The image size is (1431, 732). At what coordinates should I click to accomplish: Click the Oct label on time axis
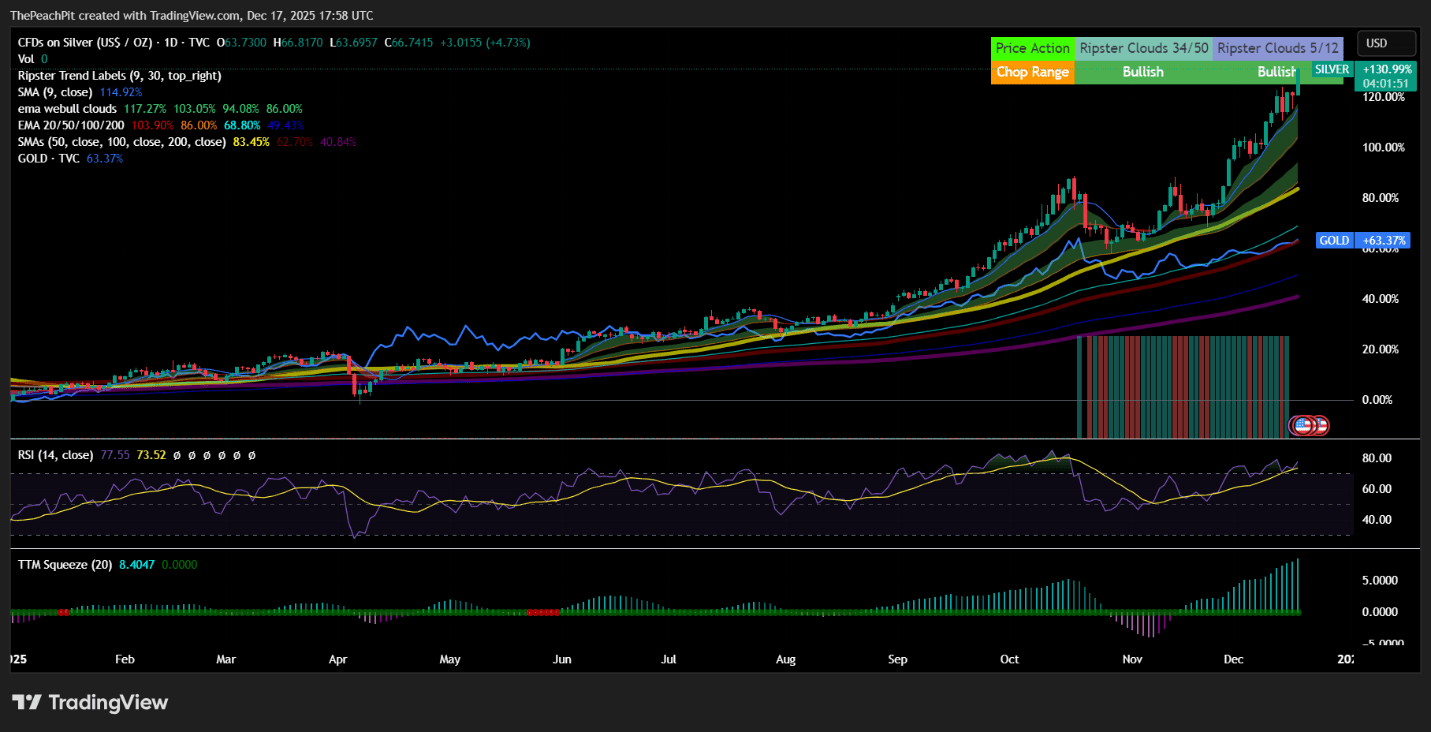point(1010,660)
